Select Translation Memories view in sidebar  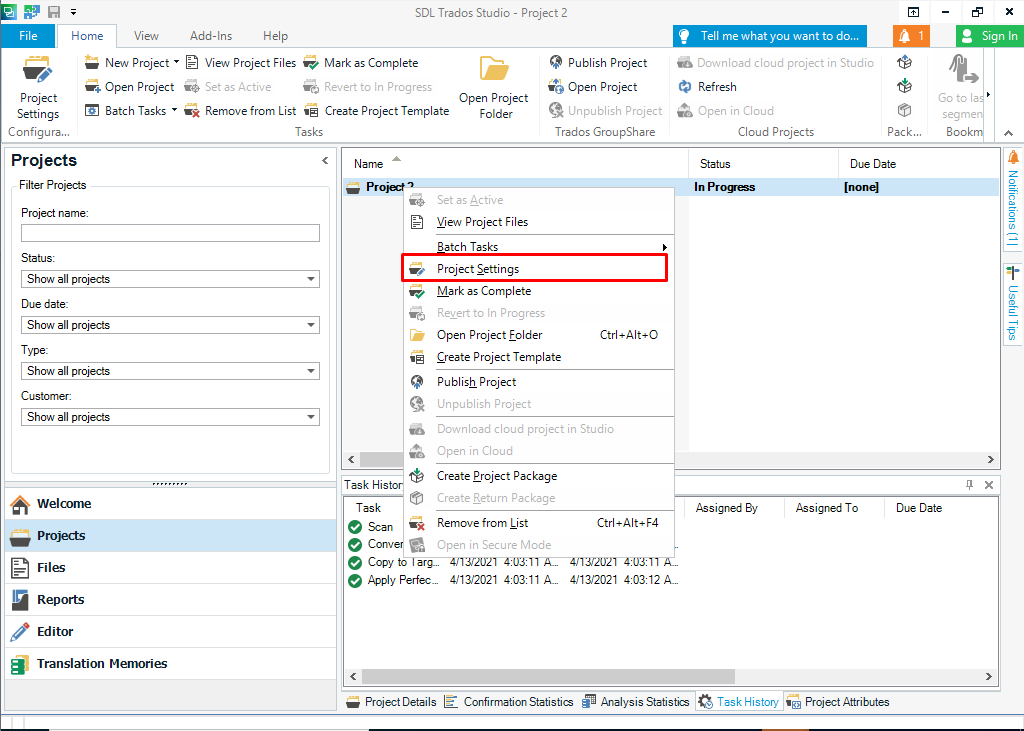point(101,664)
